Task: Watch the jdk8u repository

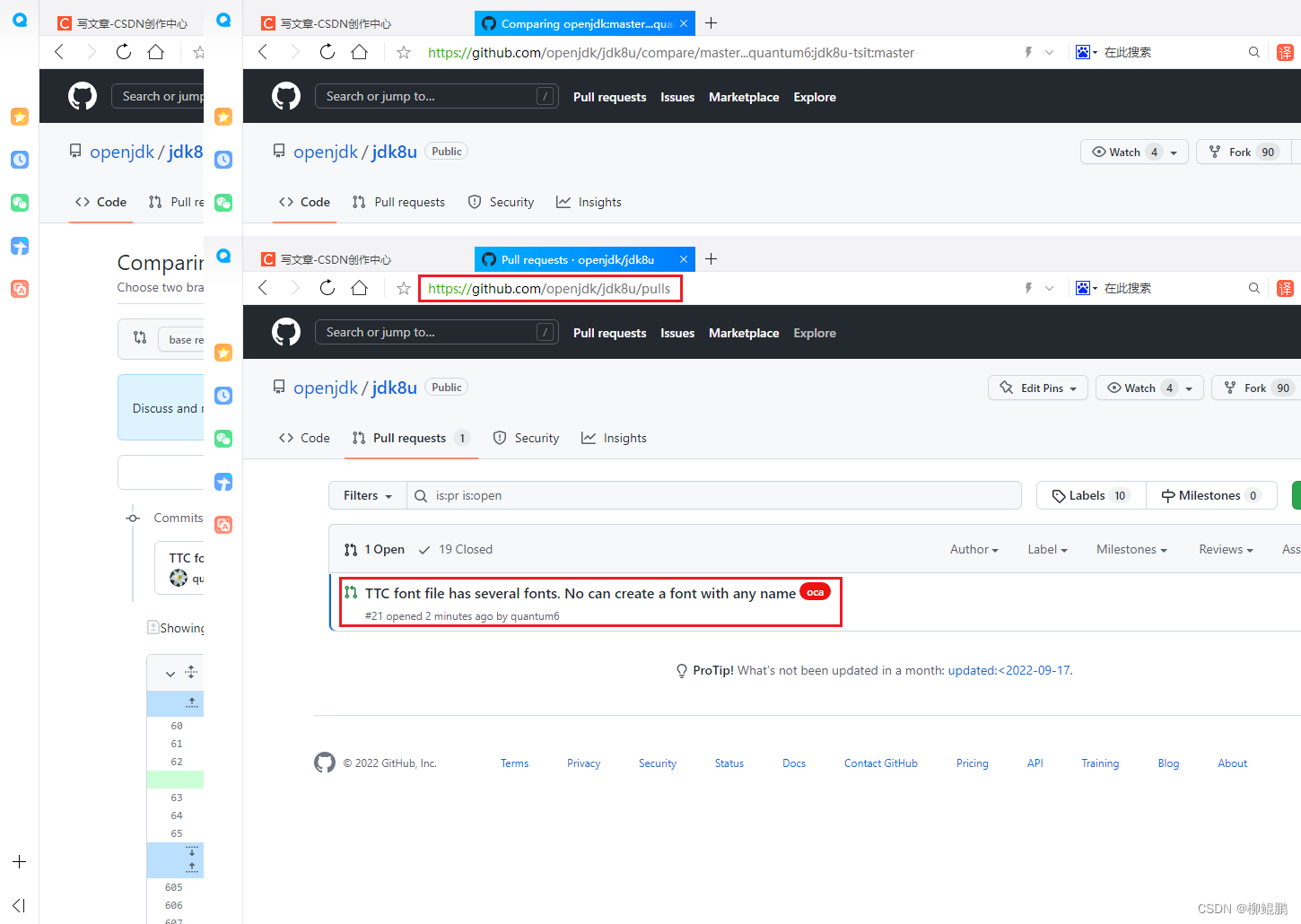Action: pyautogui.click(x=1139, y=388)
